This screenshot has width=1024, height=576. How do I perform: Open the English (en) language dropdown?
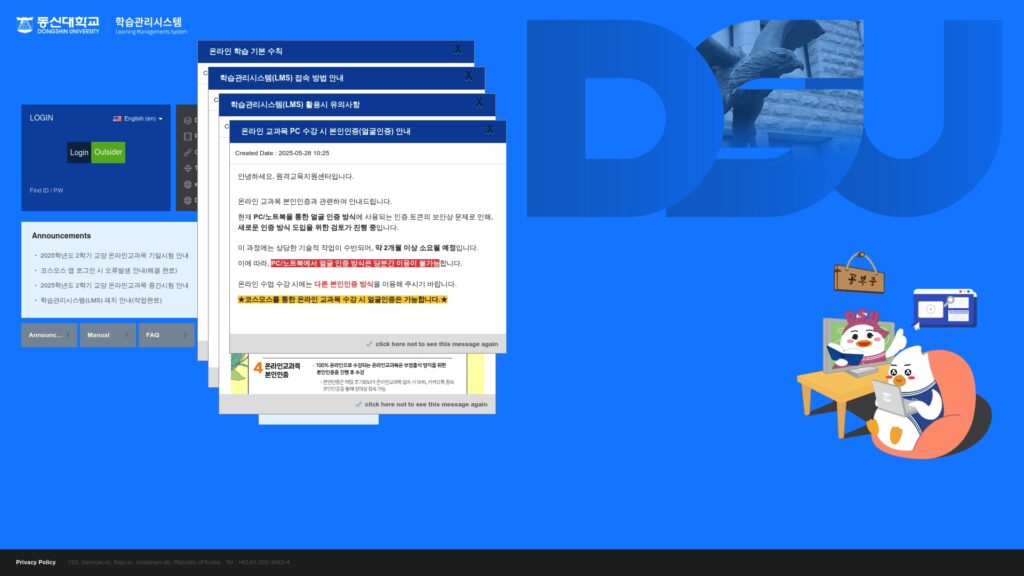(x=140, y=119)
